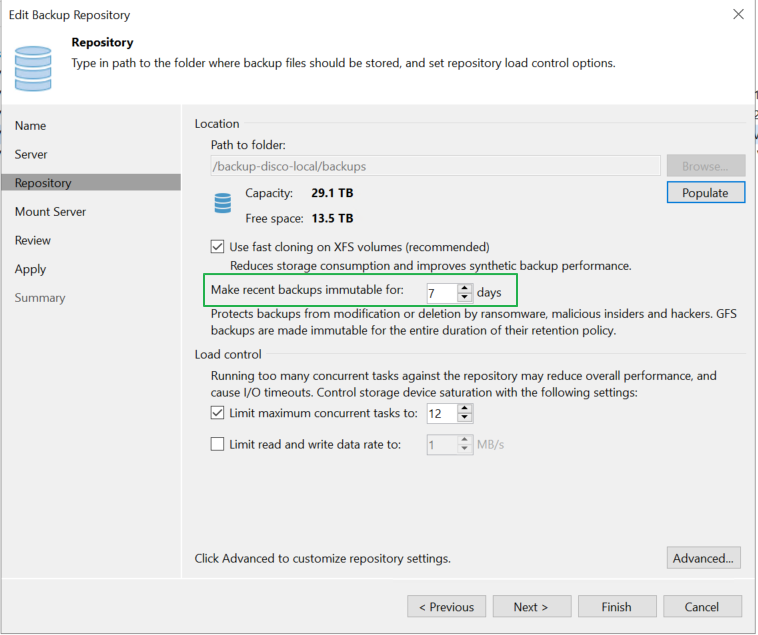Image resolution: width=758 pixels, height=635 pixels.
Task: Click the Finish button
Action: coord(616,607)
